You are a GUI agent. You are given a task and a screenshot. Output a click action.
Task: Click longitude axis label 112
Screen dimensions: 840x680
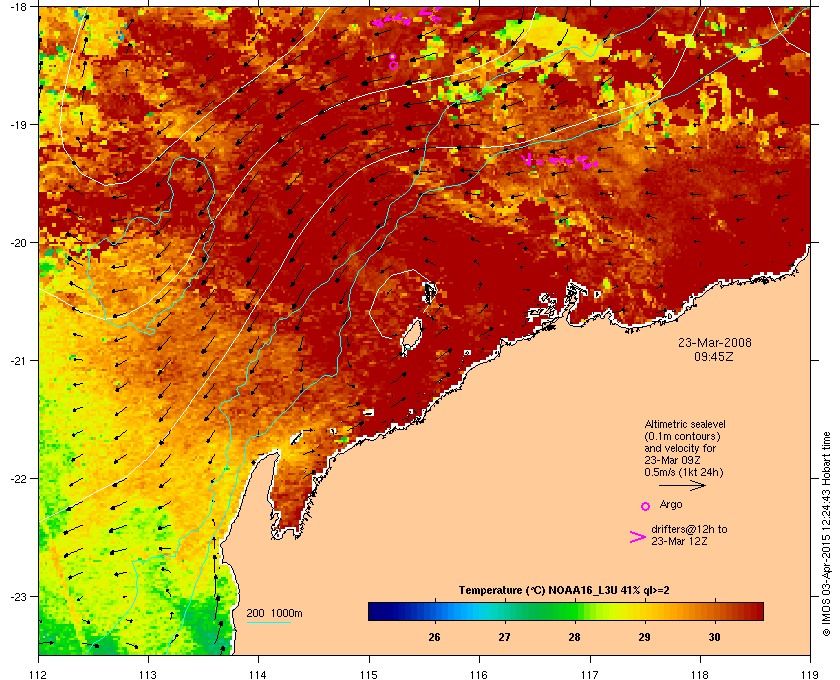click(x=39, y=675)
